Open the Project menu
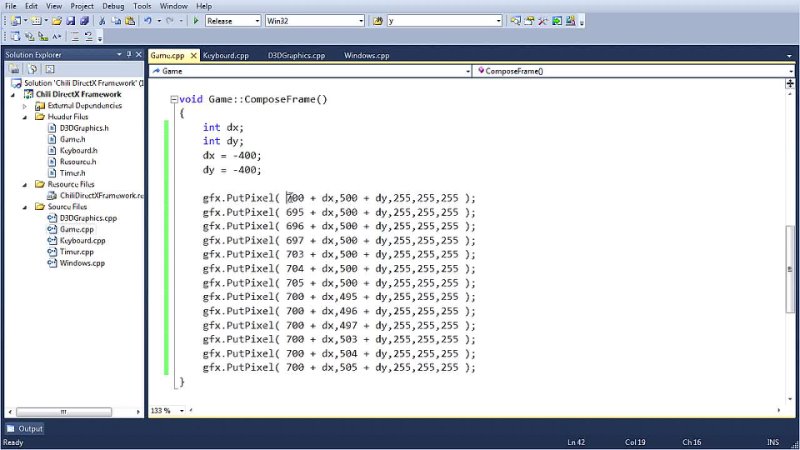Screen dimensions: 800x450 (x=82, y=6)
